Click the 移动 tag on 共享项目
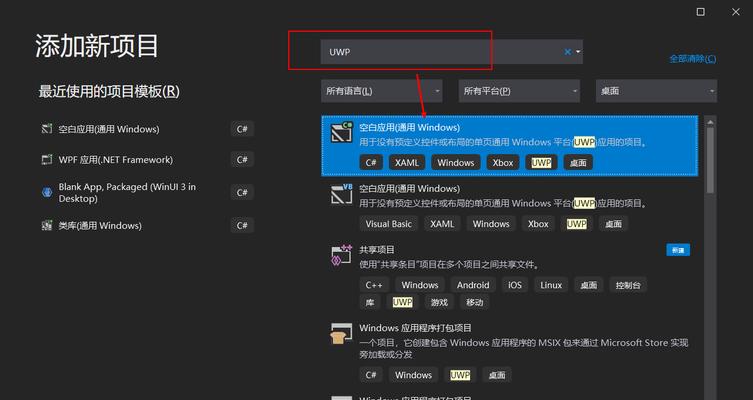Screen dimensions: 753x400 click(474, 302)
